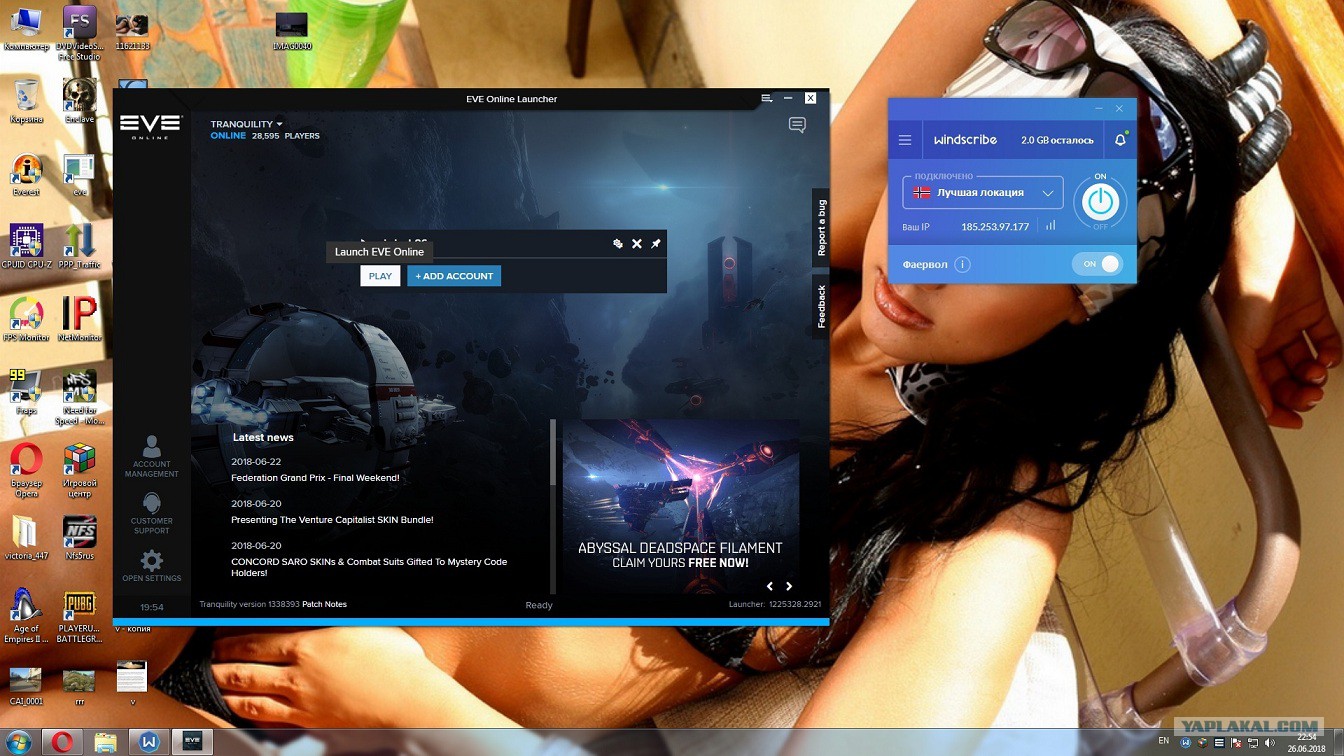The image size is (1344, 756).
Task: Turn off the Windscribe VPN power button
Action: [x=1100, y=203]
